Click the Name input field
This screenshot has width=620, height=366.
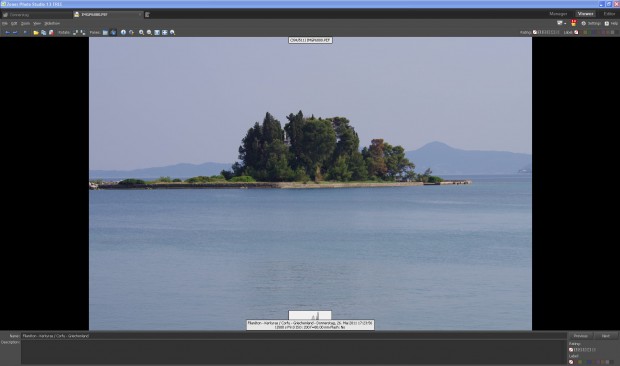293,336
